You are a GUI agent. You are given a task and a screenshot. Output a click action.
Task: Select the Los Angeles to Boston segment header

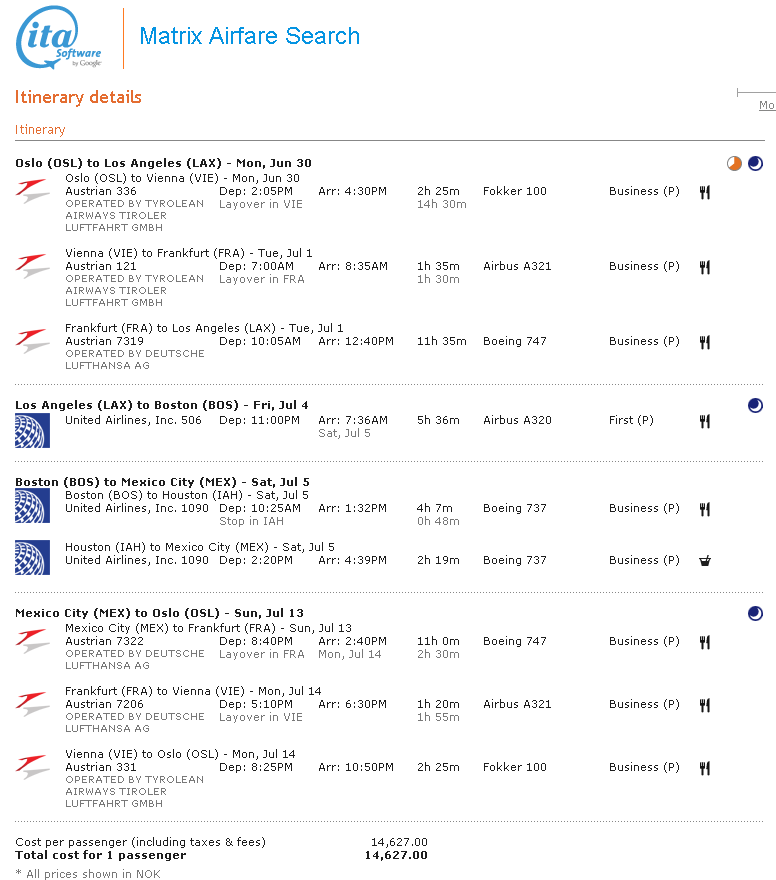tap(161, 405)
